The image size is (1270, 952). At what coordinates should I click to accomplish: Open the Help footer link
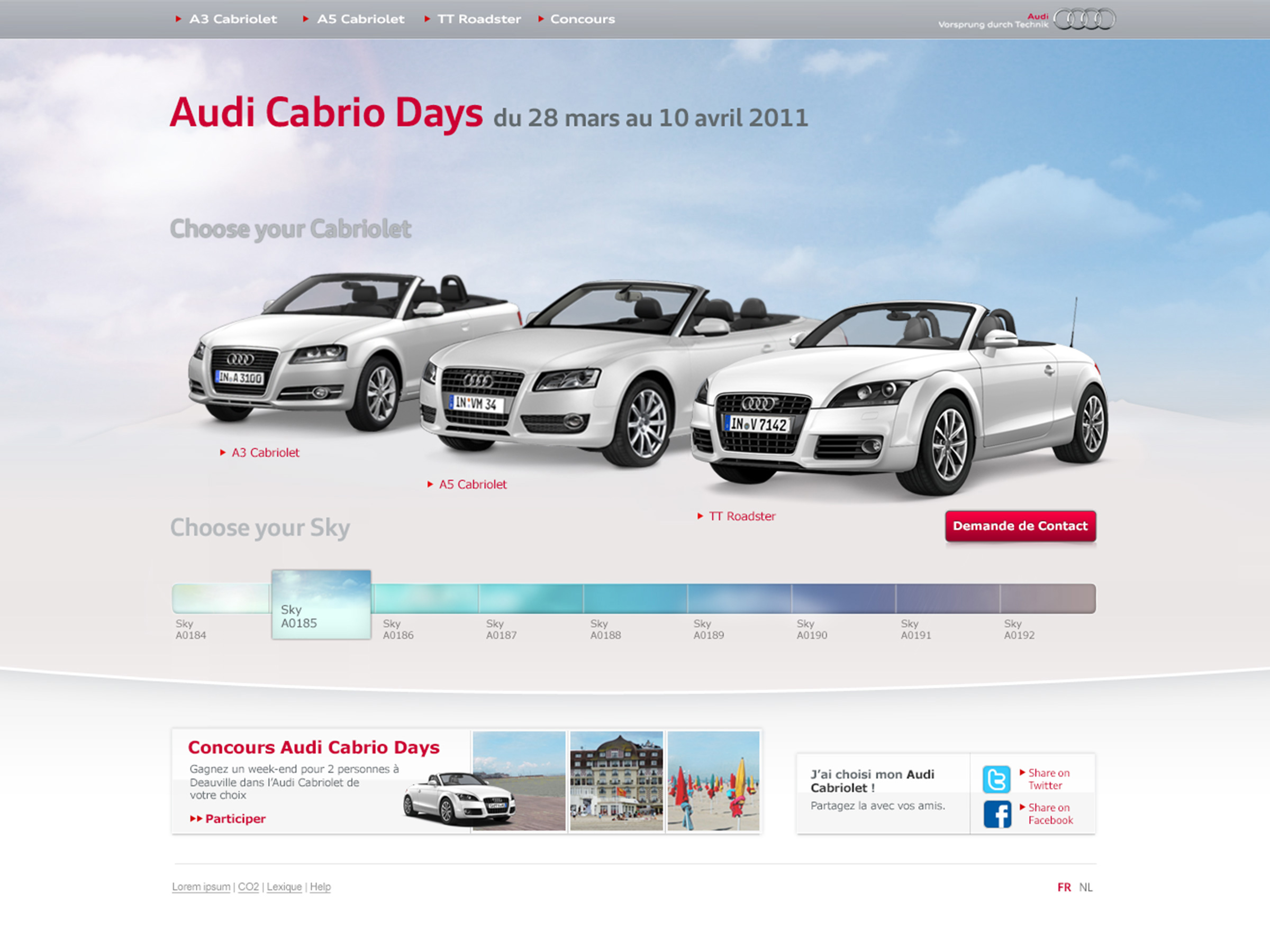coord(320,887)
